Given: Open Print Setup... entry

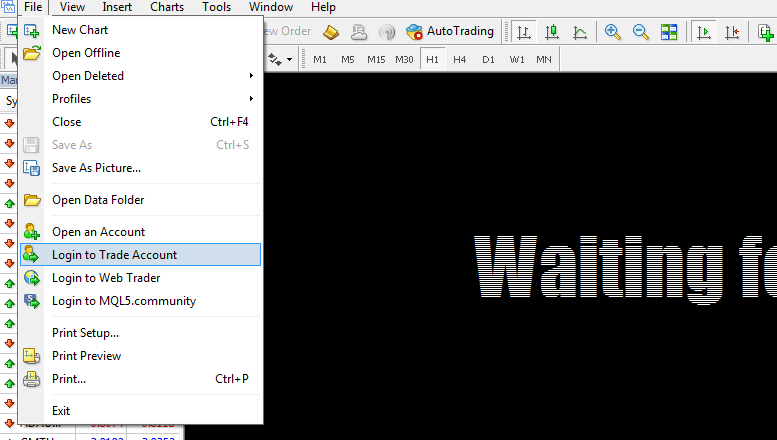Looking at the screenshot, I should pos(140,333).
